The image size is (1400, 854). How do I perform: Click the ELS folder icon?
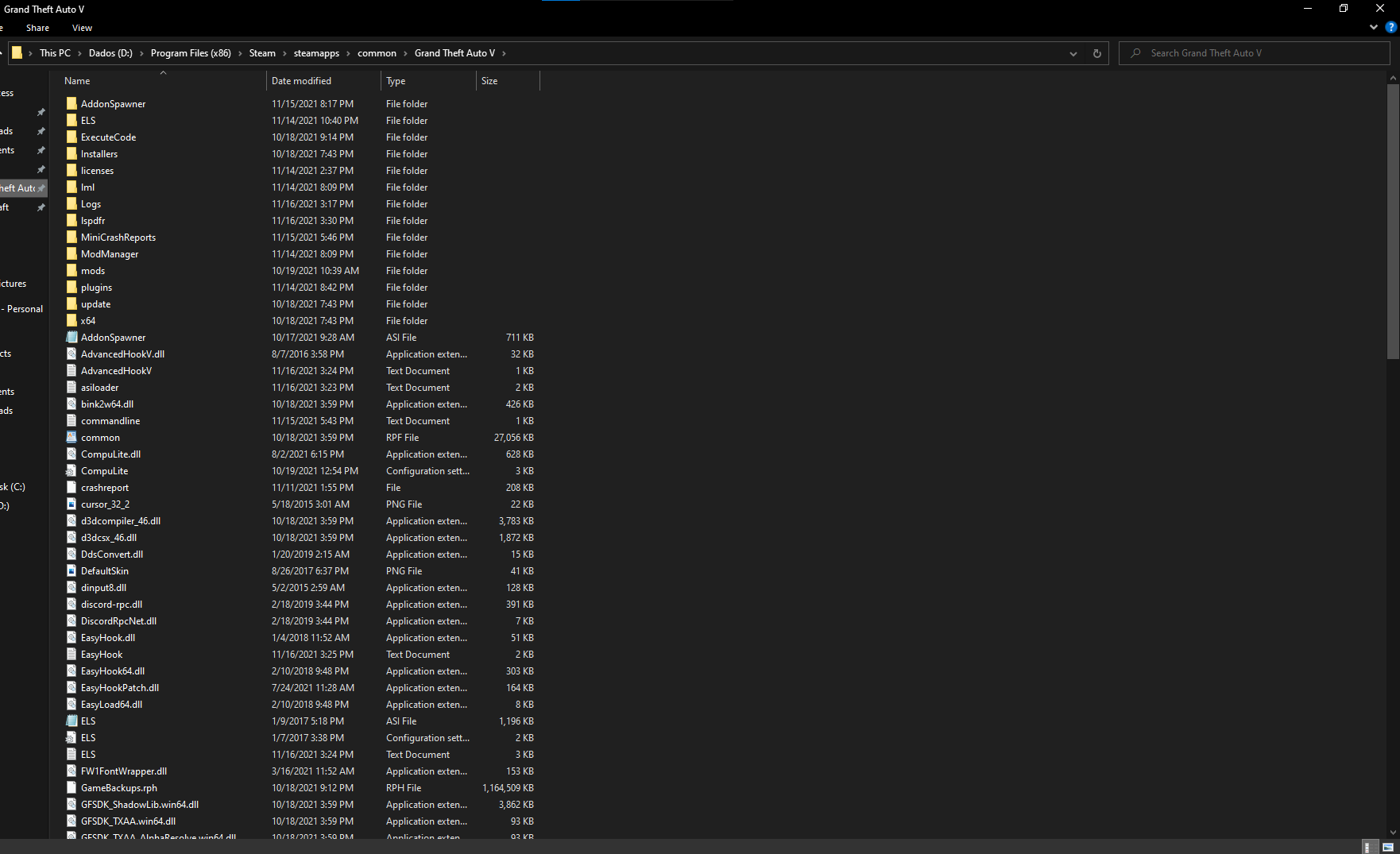pyautogui.click(x=72, y=120)
